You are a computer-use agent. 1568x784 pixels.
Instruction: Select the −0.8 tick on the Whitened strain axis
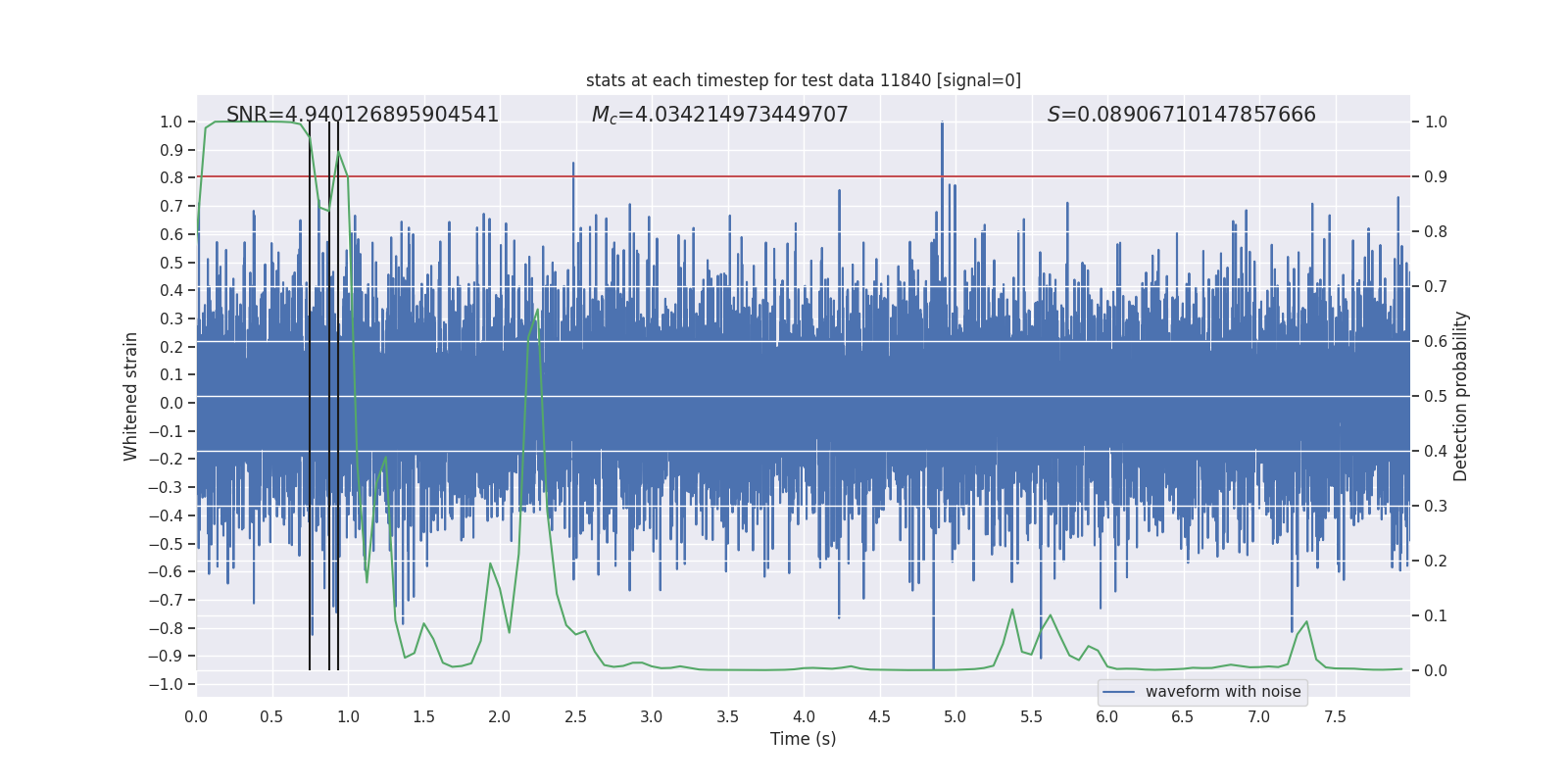coord(166,628)
